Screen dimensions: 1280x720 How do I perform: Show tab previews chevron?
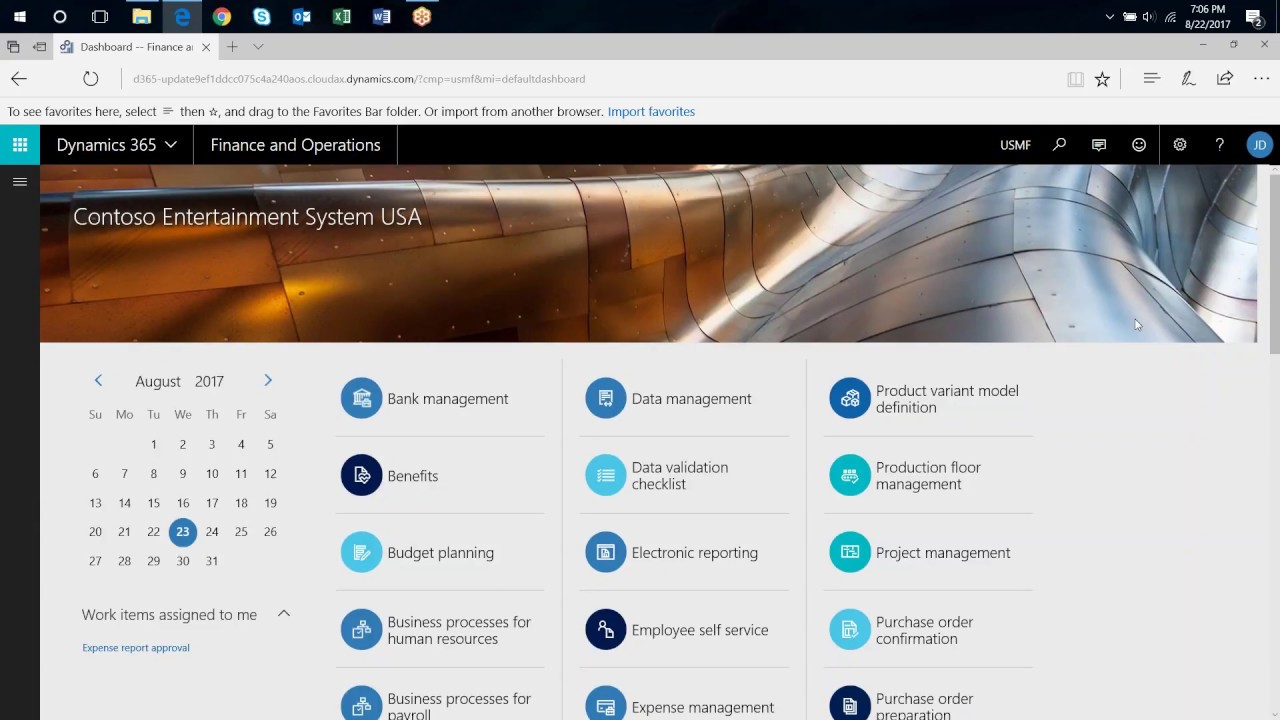[x=258, y=47]
